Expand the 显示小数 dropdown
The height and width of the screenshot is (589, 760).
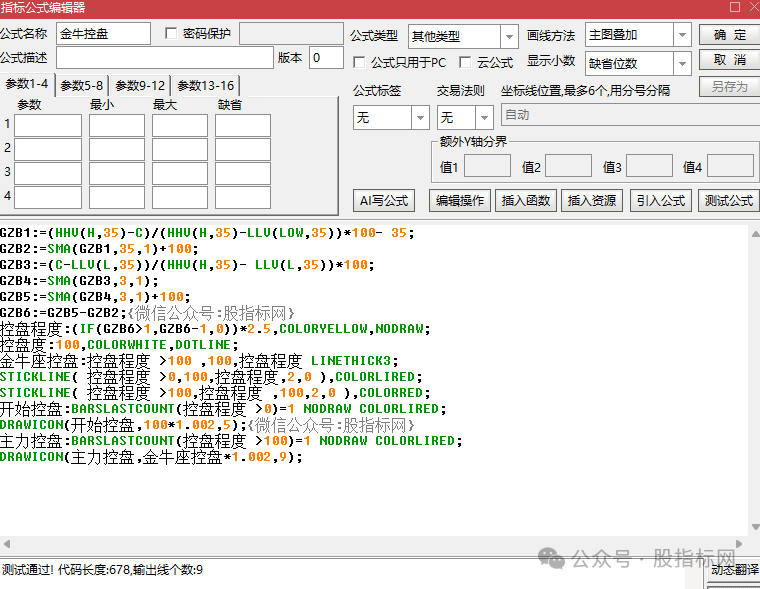(x=682, y=64)
